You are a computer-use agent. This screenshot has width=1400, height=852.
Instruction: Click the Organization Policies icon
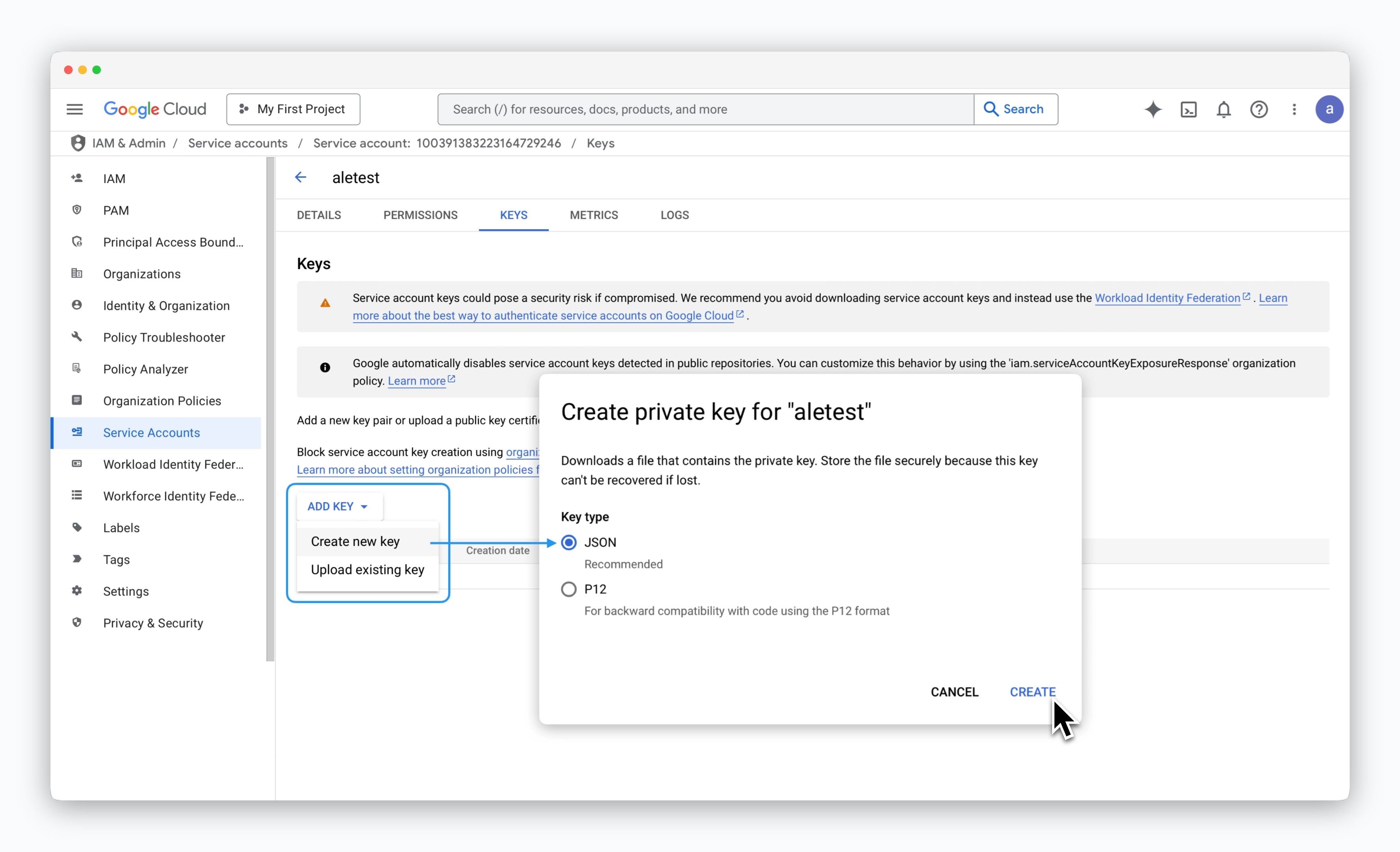pyautogui.click(x=77, y=400)
